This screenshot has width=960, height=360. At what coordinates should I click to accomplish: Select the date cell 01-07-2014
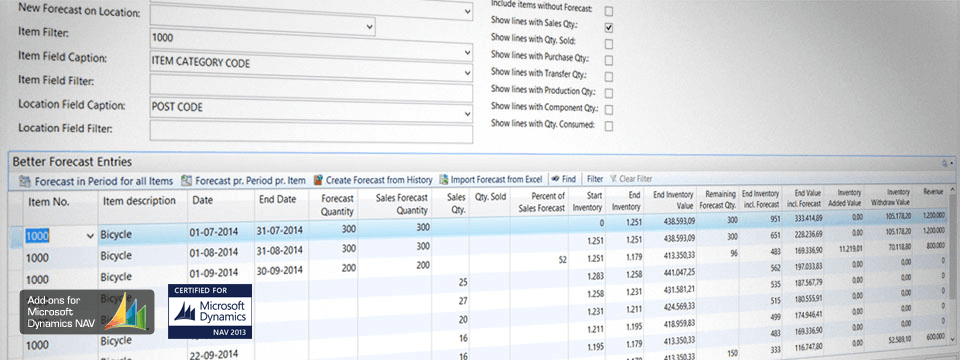[214, 233]
